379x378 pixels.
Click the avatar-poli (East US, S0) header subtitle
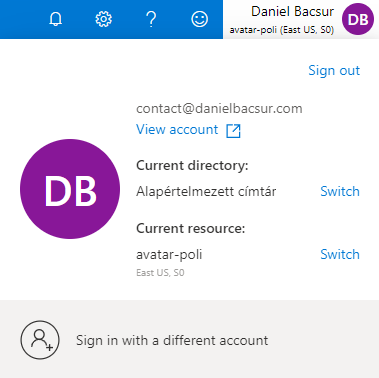pos(282,30)
